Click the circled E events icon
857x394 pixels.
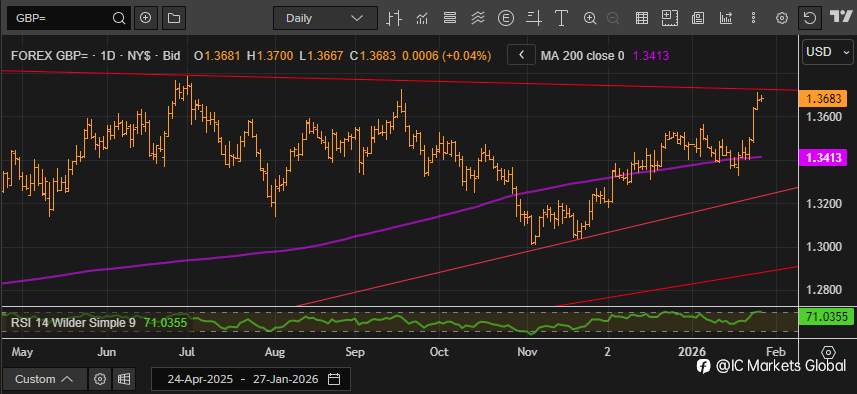point(506,18)
